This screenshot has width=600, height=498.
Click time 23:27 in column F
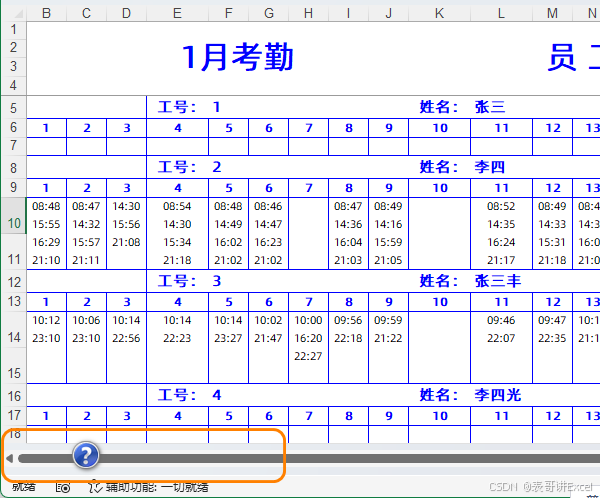pos(228,338)
